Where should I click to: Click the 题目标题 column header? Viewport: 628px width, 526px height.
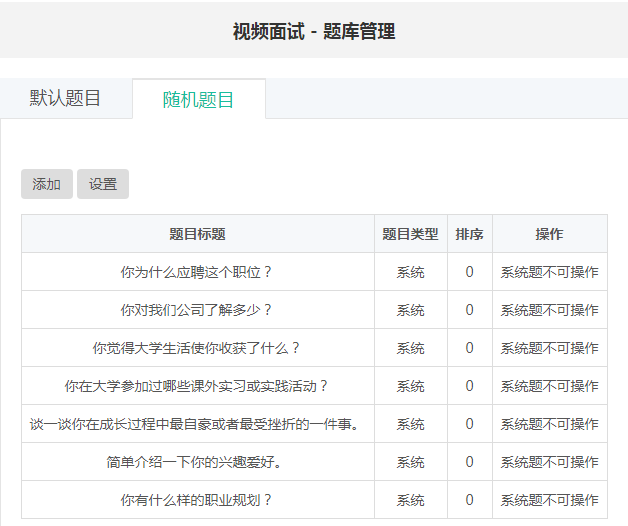197,234
